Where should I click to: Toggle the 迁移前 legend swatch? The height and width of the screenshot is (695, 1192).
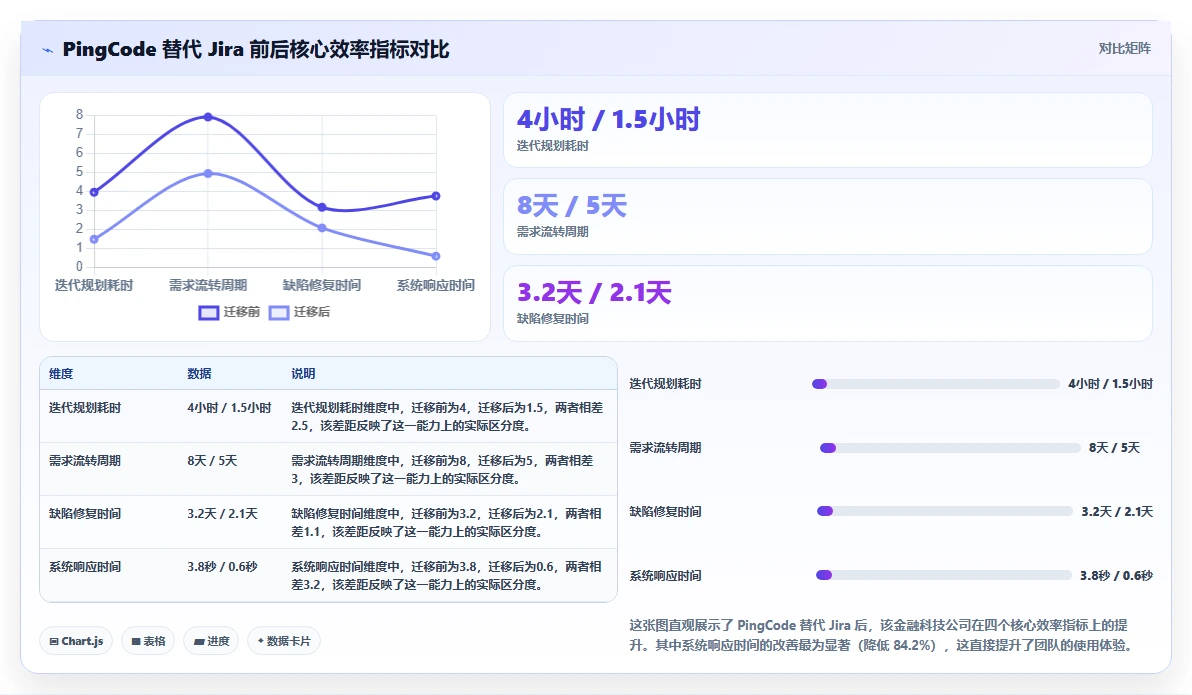(x=208, y=313)
